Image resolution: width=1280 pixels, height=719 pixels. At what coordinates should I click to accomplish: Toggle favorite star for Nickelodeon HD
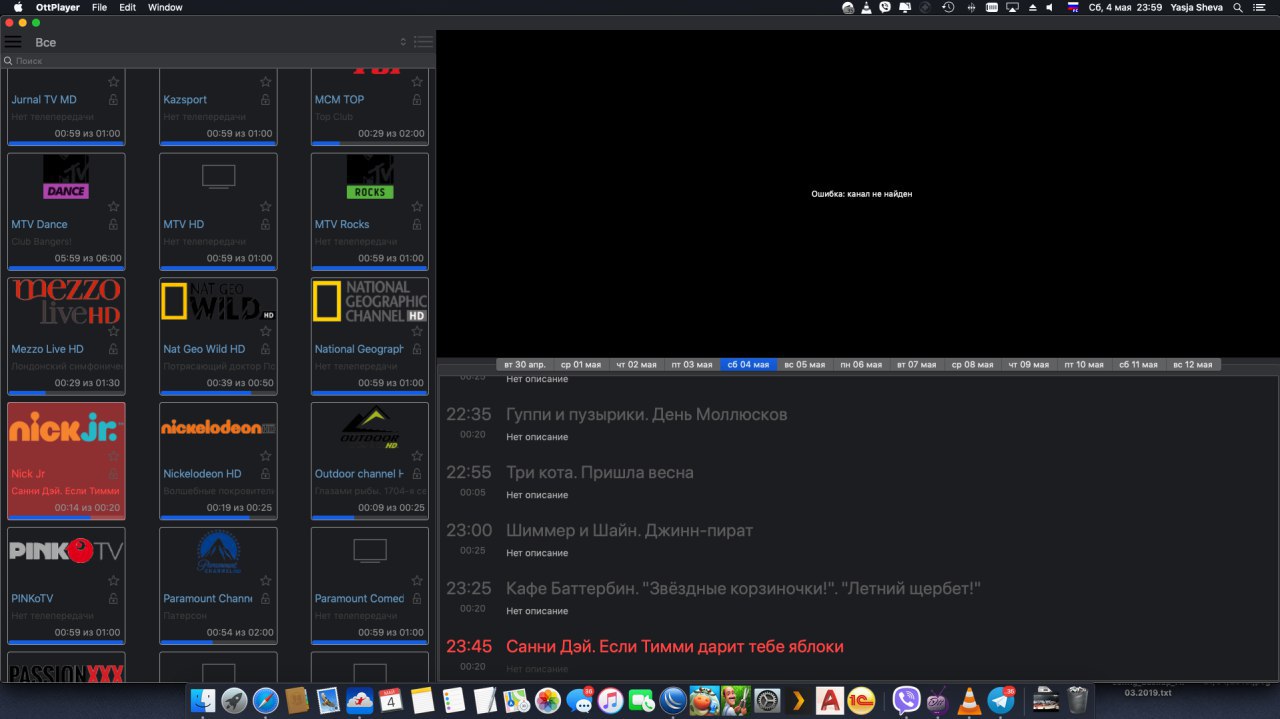pyautogui.click(x=266, y=456)
